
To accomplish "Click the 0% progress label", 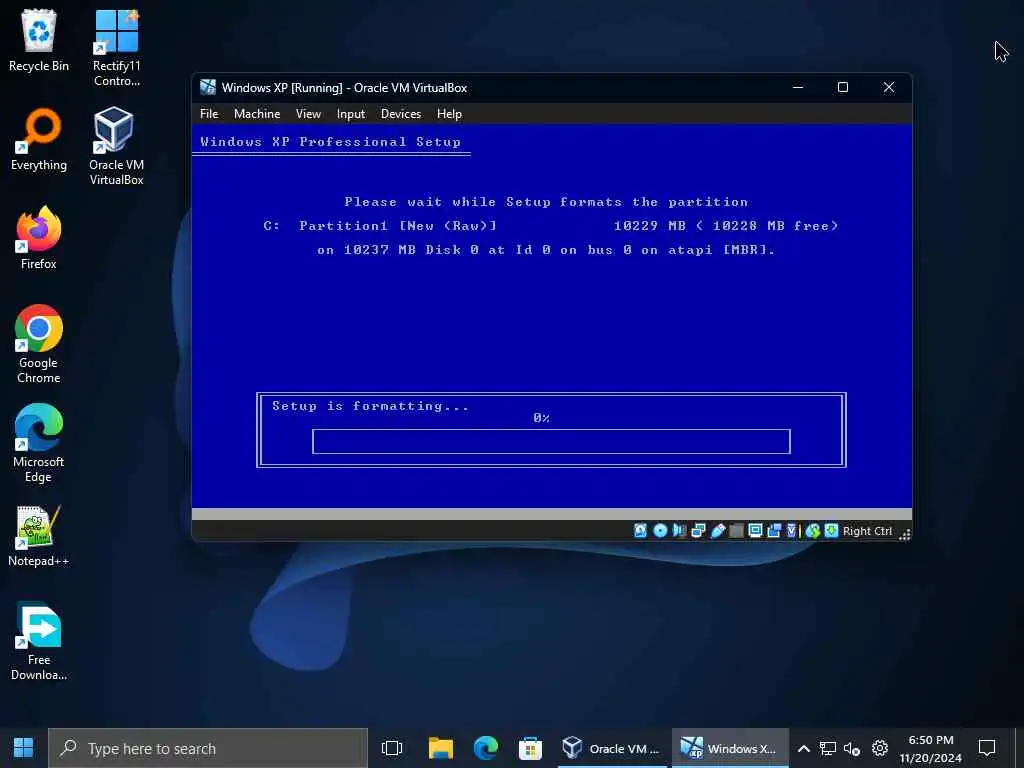I will (x=541, y=418).
